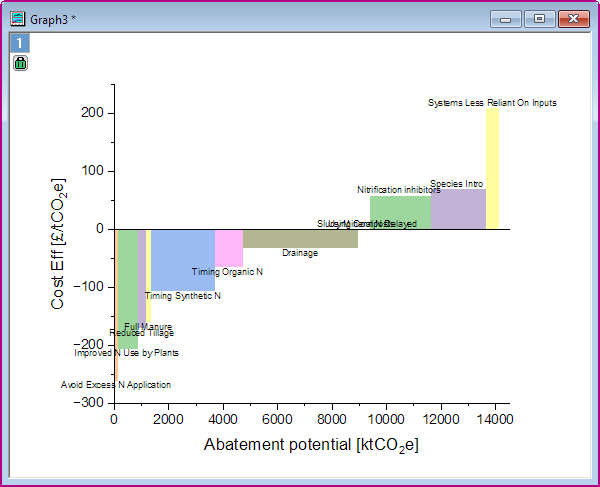Image resolution: width=600 pixels, height=487 pixels.
Task: Maximize the Graph3 window
Action: (540, 19)
